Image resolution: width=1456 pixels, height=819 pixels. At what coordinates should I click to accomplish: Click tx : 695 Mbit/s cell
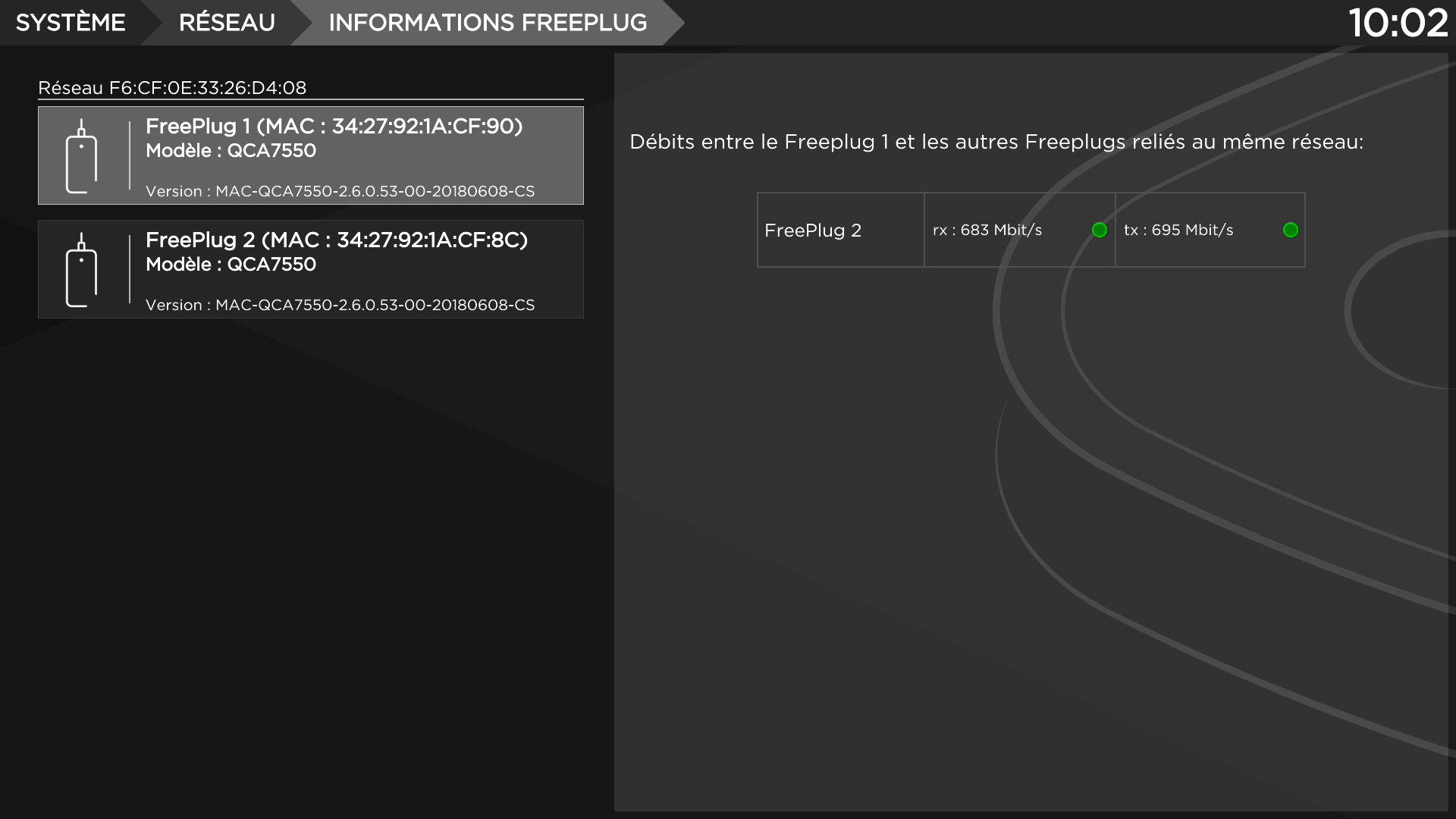click(x=1178, y=231)
